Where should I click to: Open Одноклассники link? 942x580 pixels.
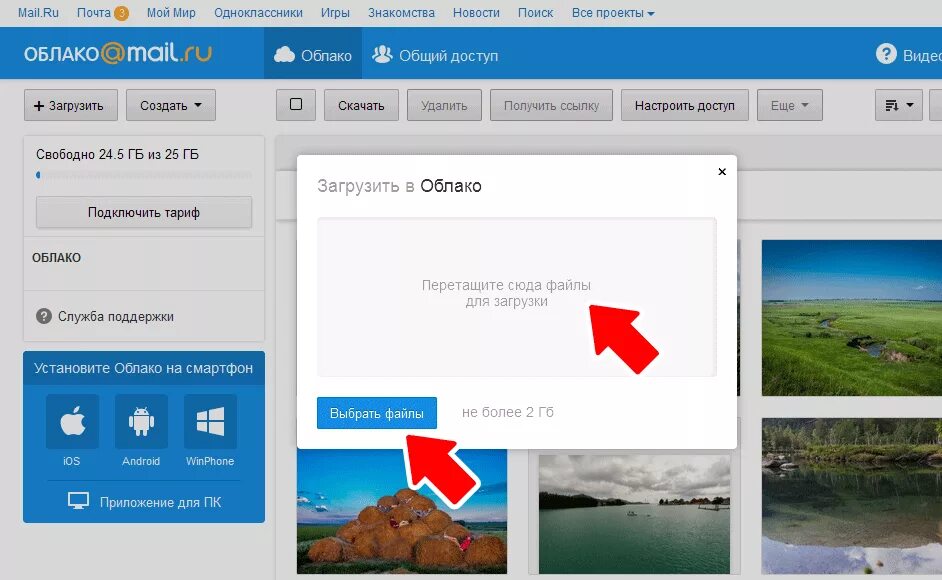258,13
